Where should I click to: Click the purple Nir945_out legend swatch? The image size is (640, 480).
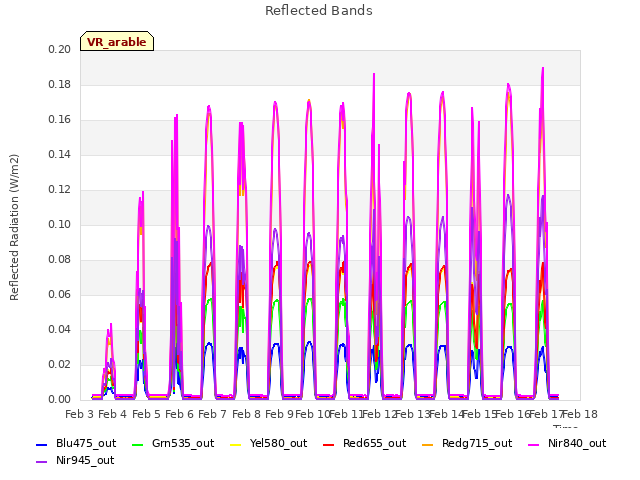tap(42, 462)
